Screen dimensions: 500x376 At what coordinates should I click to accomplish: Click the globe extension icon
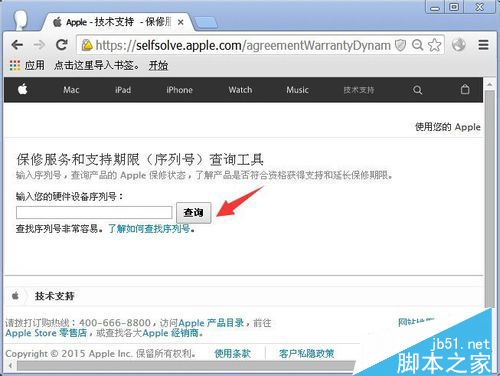coord(459,45)
